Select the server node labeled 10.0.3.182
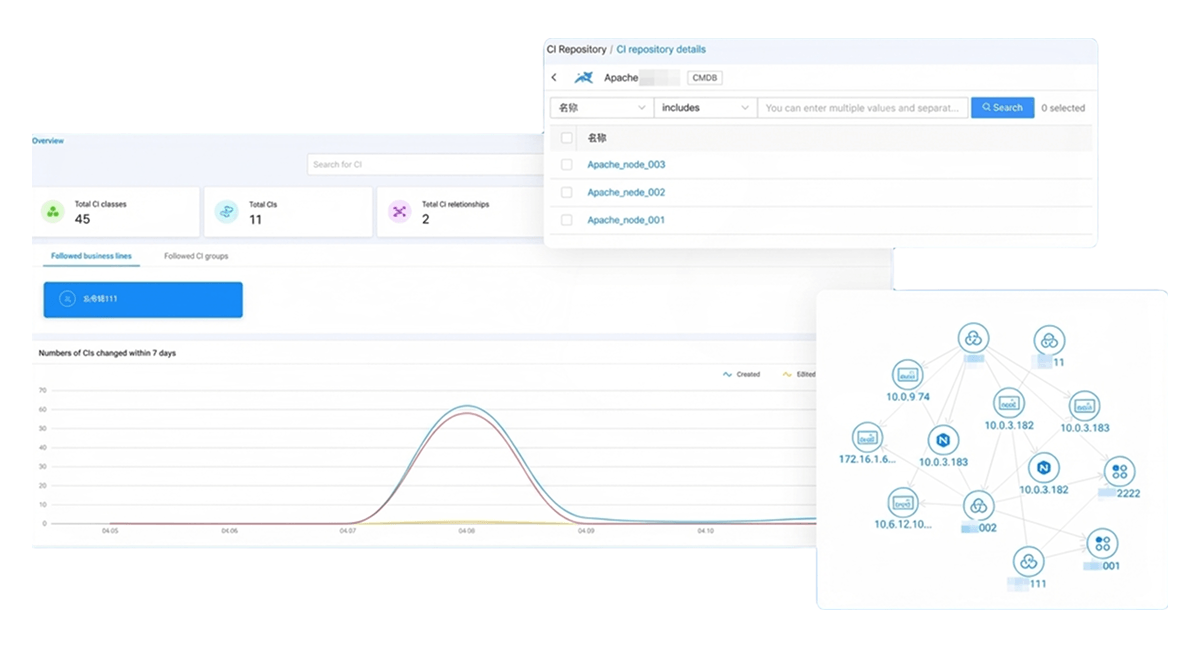This screenshot has height=648, width=1200. [1009, 403]
